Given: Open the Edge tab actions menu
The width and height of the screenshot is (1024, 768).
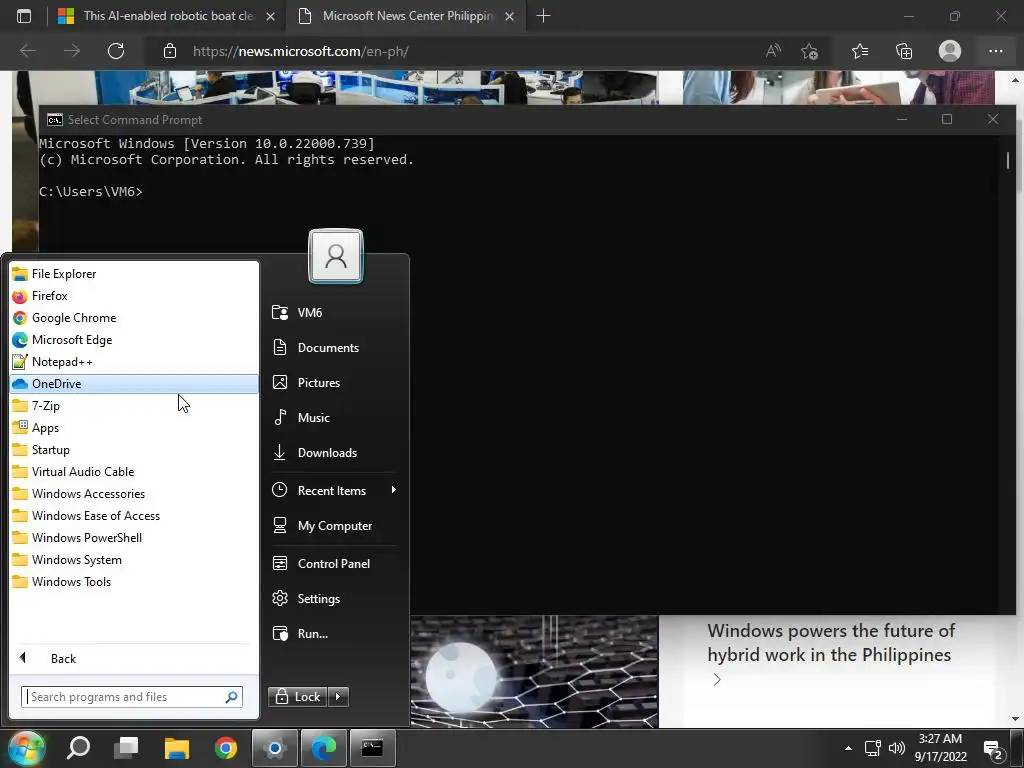Looking at the screenshot, I should click(24, 16).
